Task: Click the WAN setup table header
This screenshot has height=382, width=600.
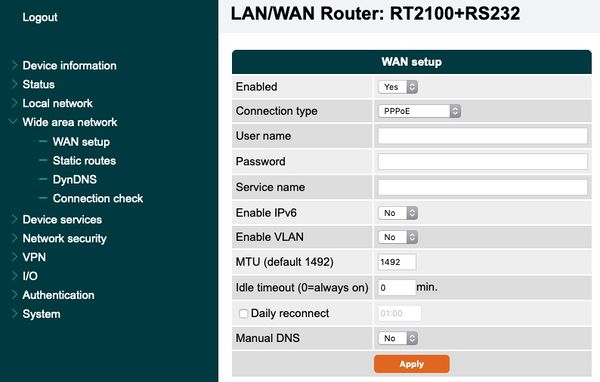Action: [x=412, y=62]
